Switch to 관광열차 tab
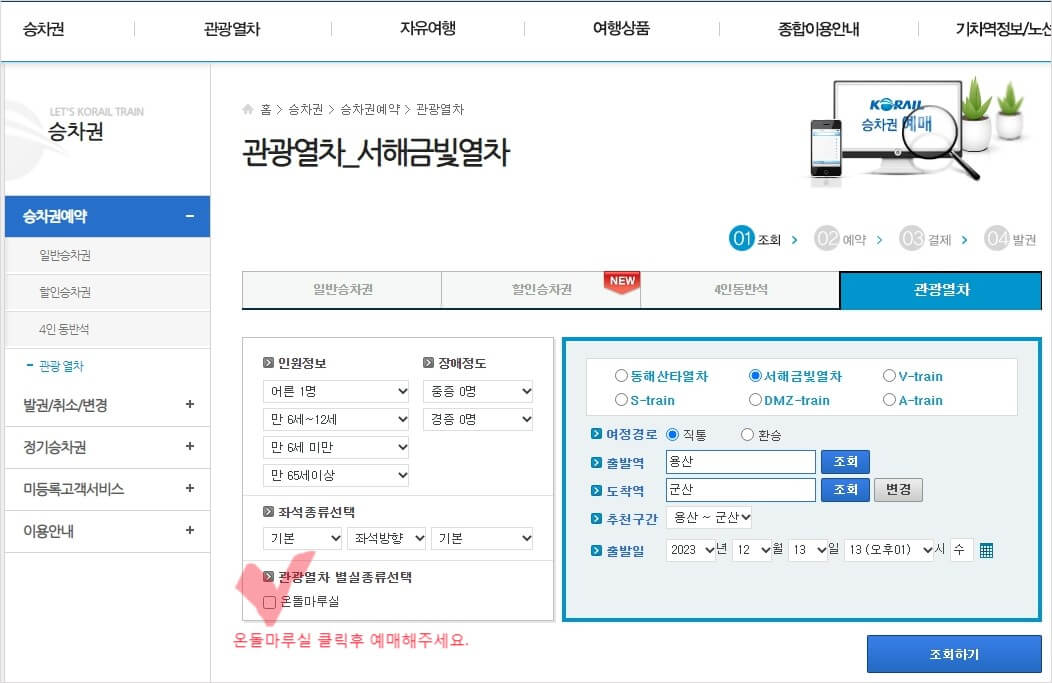 [x=941, y=290]
